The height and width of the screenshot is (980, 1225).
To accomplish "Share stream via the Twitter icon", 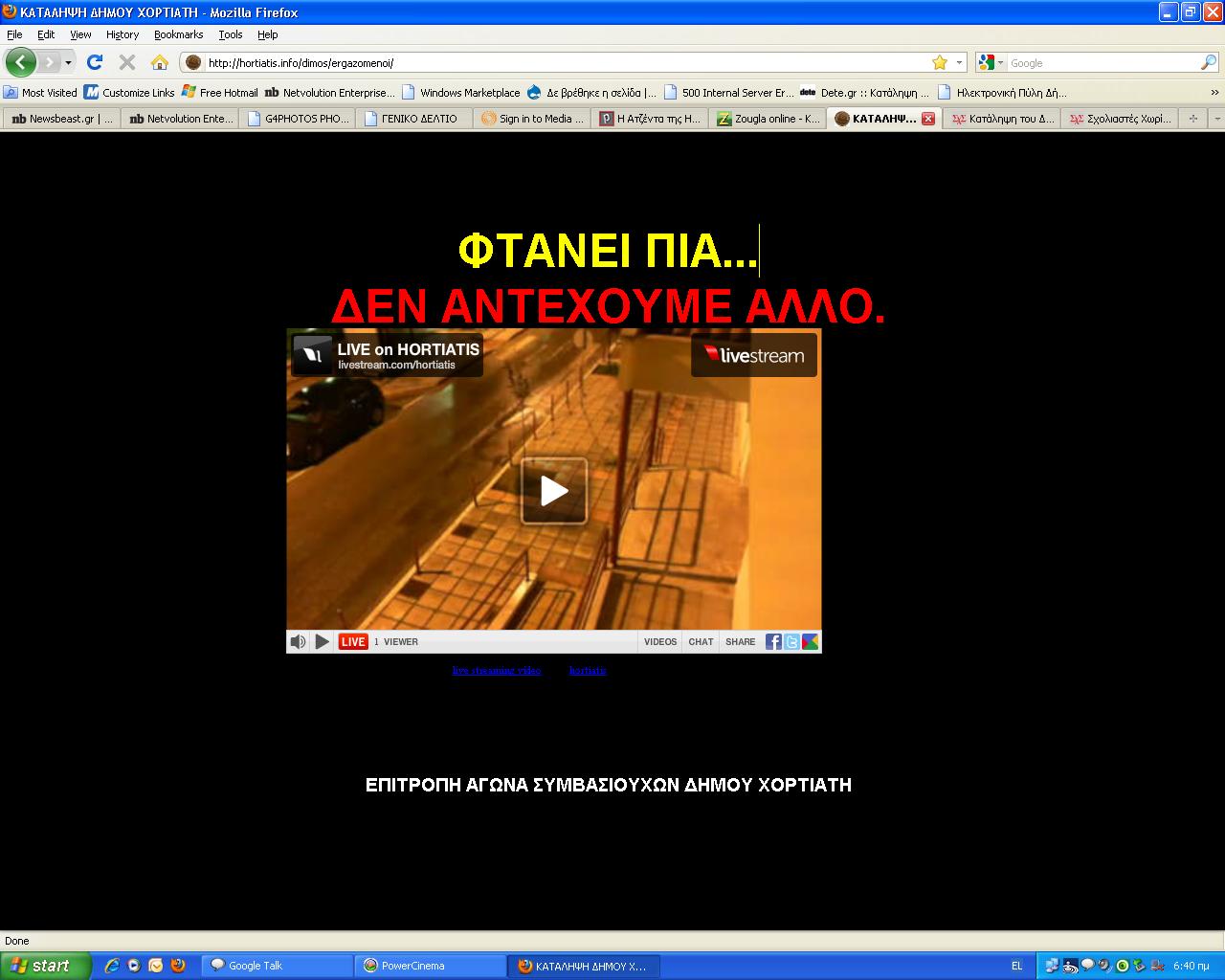I will pos(791,642).
